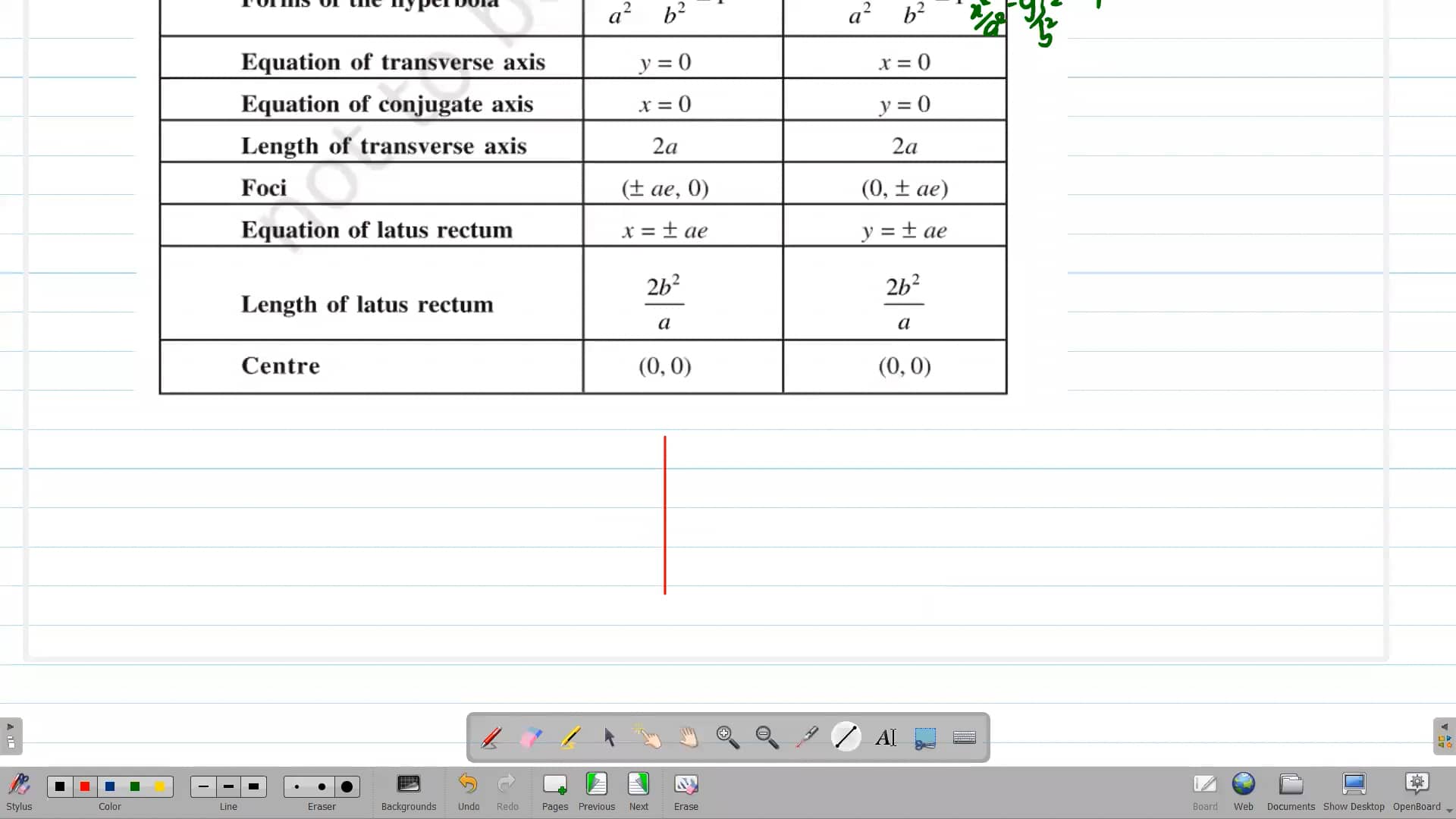
Task: Activate the Laser pointer tool
Action: pos(806,736)
